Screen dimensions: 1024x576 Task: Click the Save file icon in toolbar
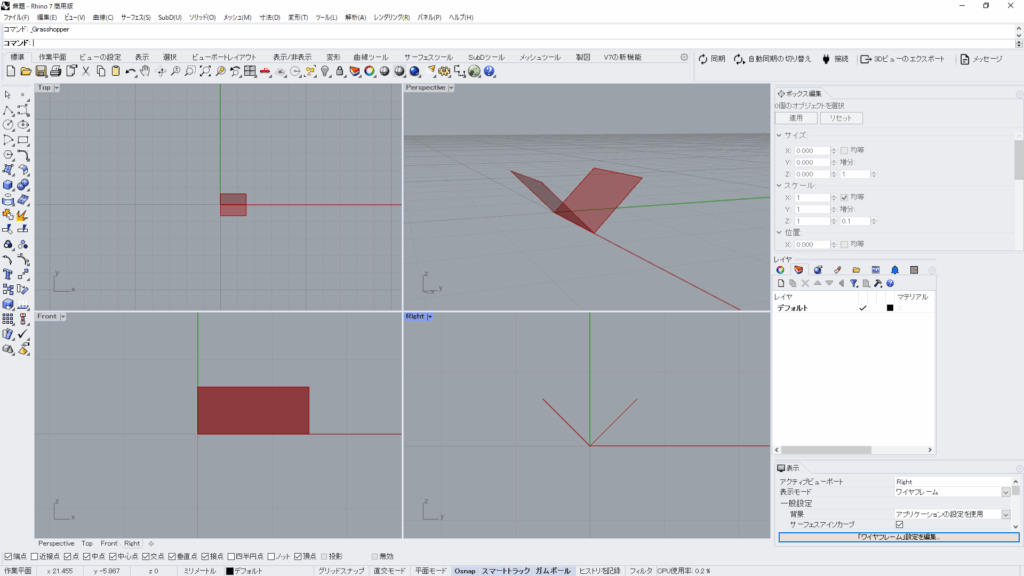click(x=41, y=71)
